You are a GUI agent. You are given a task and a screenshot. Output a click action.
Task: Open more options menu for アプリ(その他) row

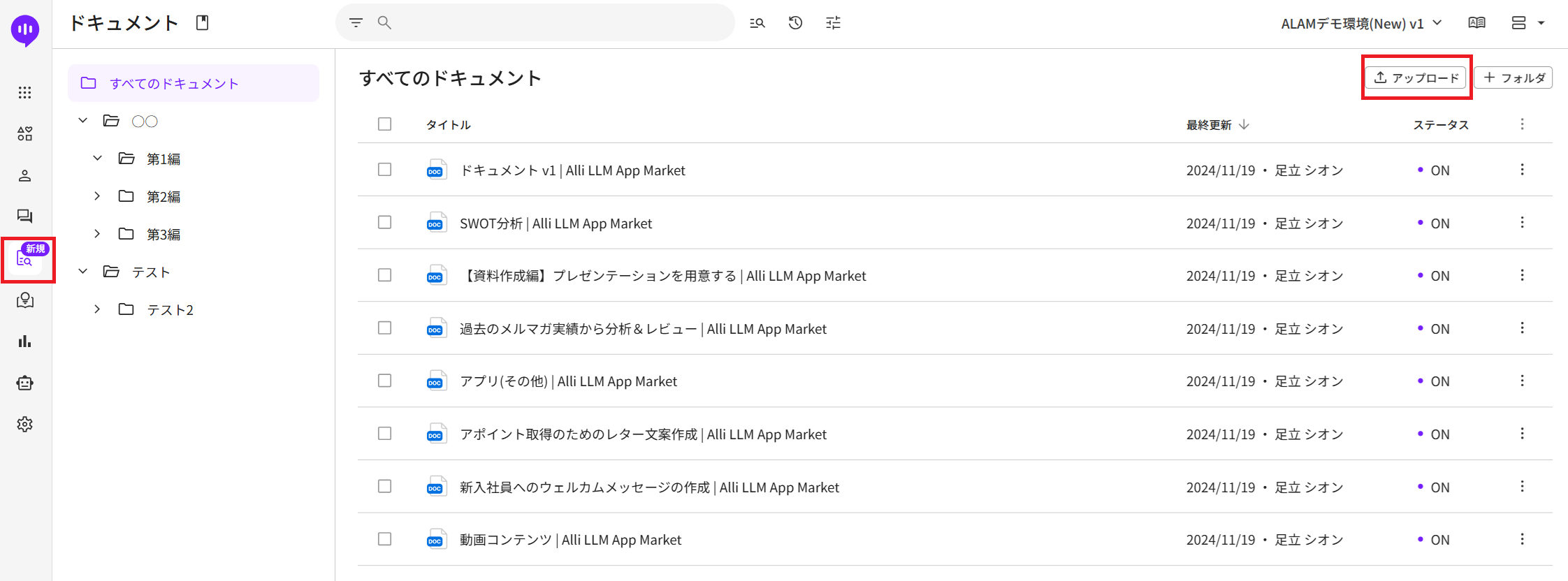coord(1522,381)
